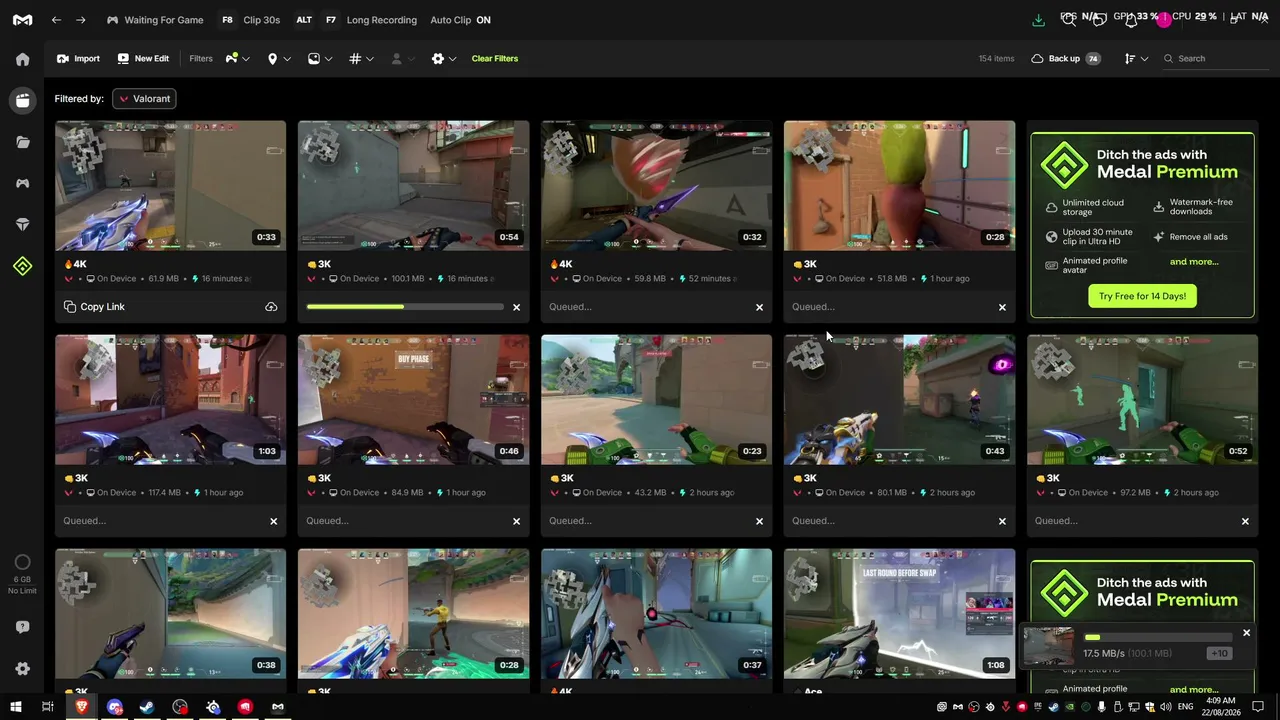Screen dimensions: 1280x720
Task: Close the upload progress popup
Action: (1246, 633)
